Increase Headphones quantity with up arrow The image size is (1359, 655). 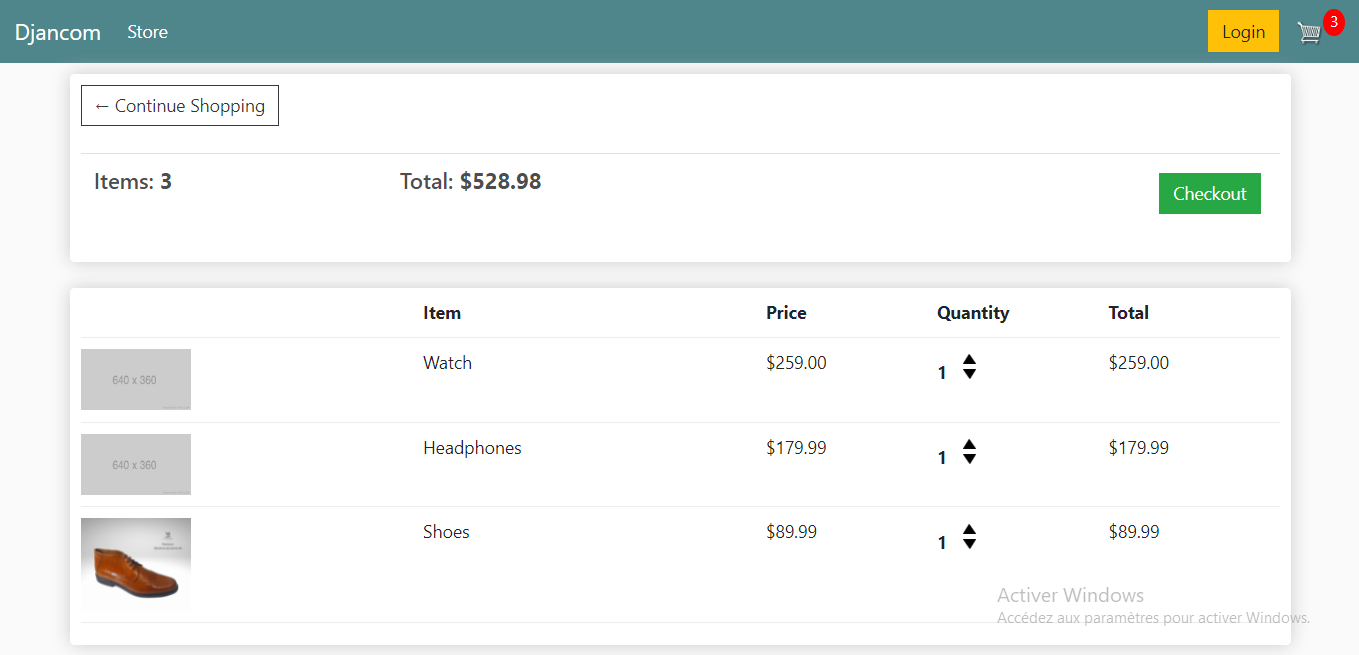[969, 445]
